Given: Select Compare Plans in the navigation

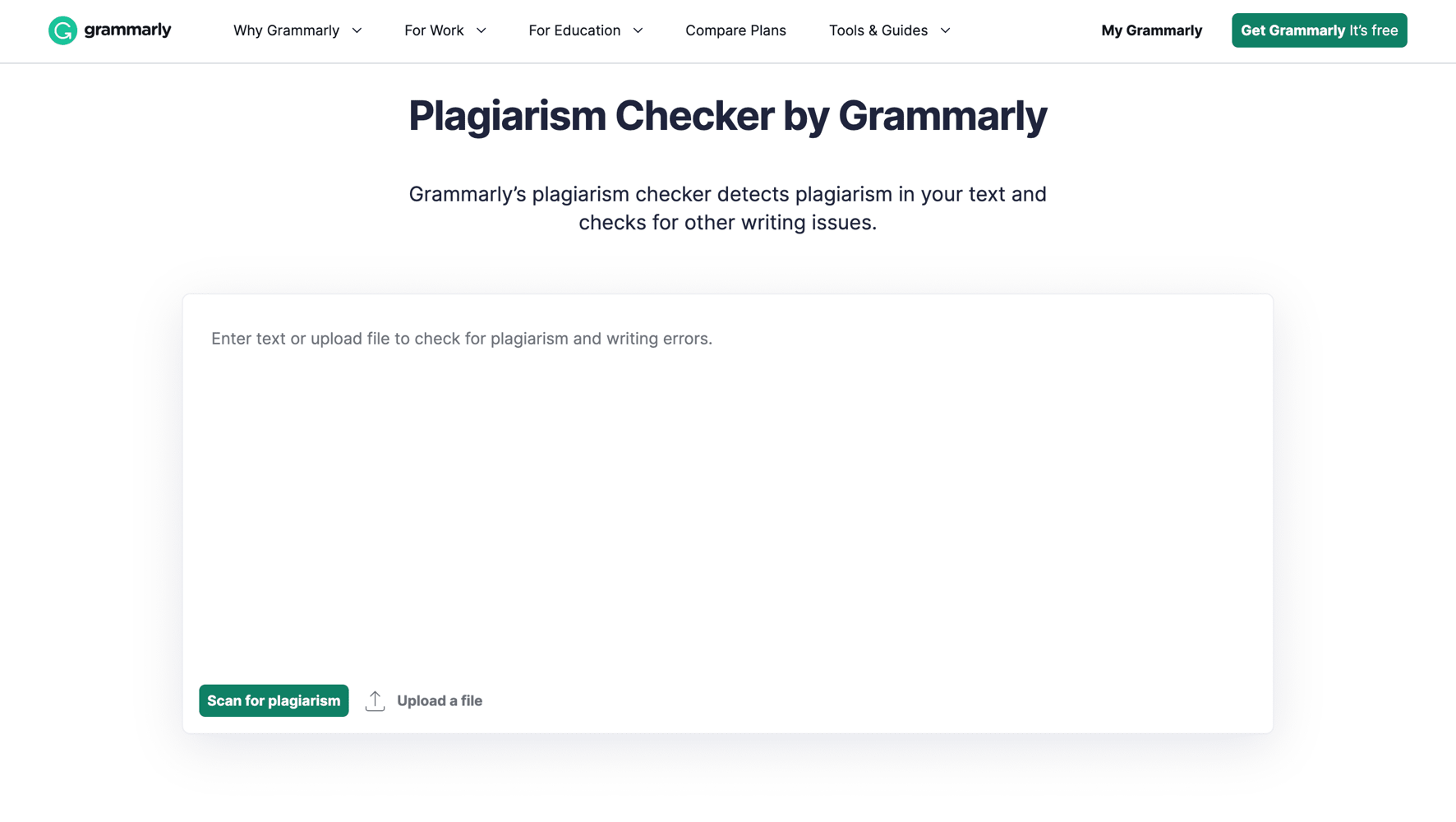Looking at the screenshot, I should 735,30.
